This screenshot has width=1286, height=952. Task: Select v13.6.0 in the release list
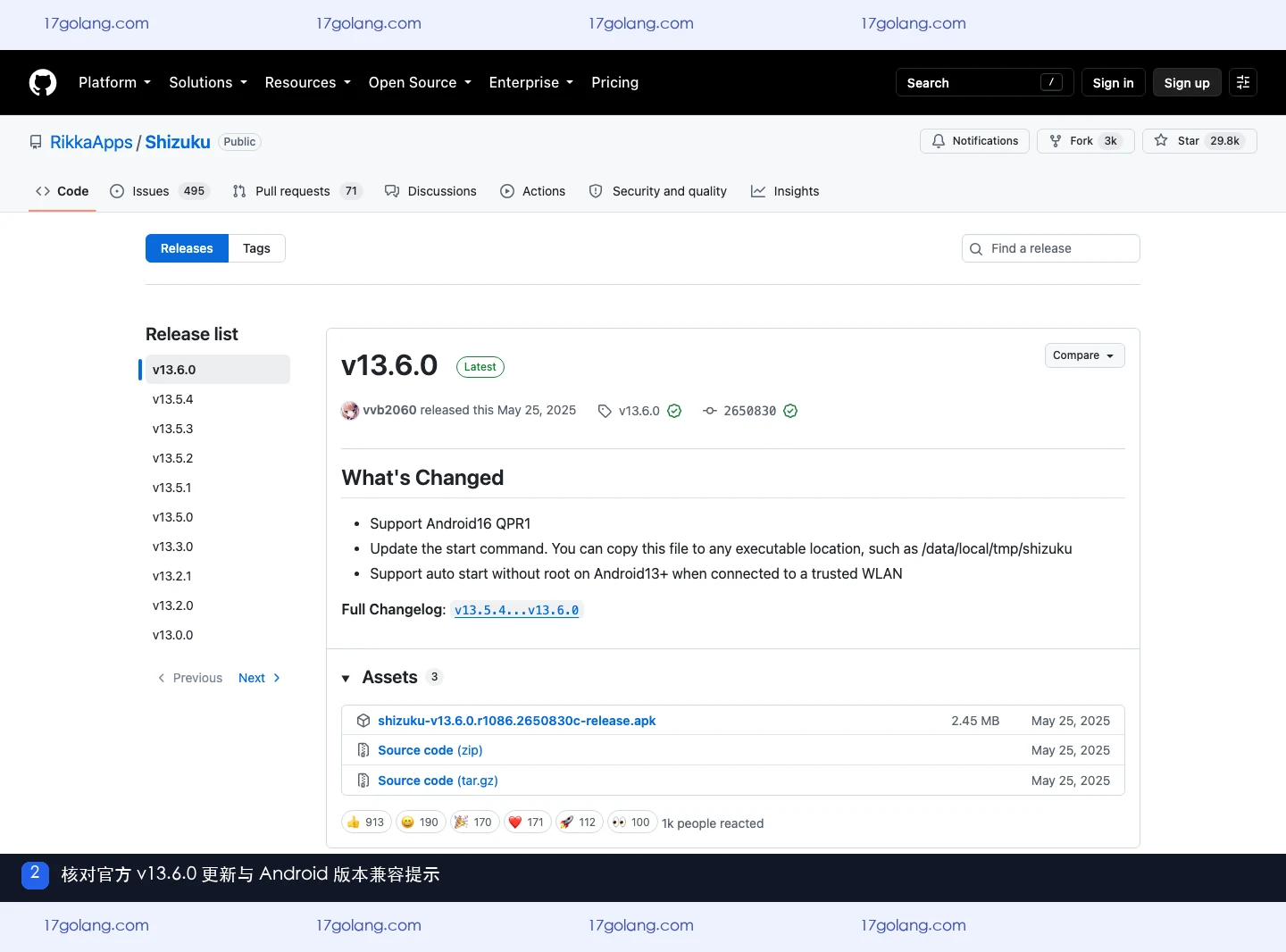coord(218,370)
